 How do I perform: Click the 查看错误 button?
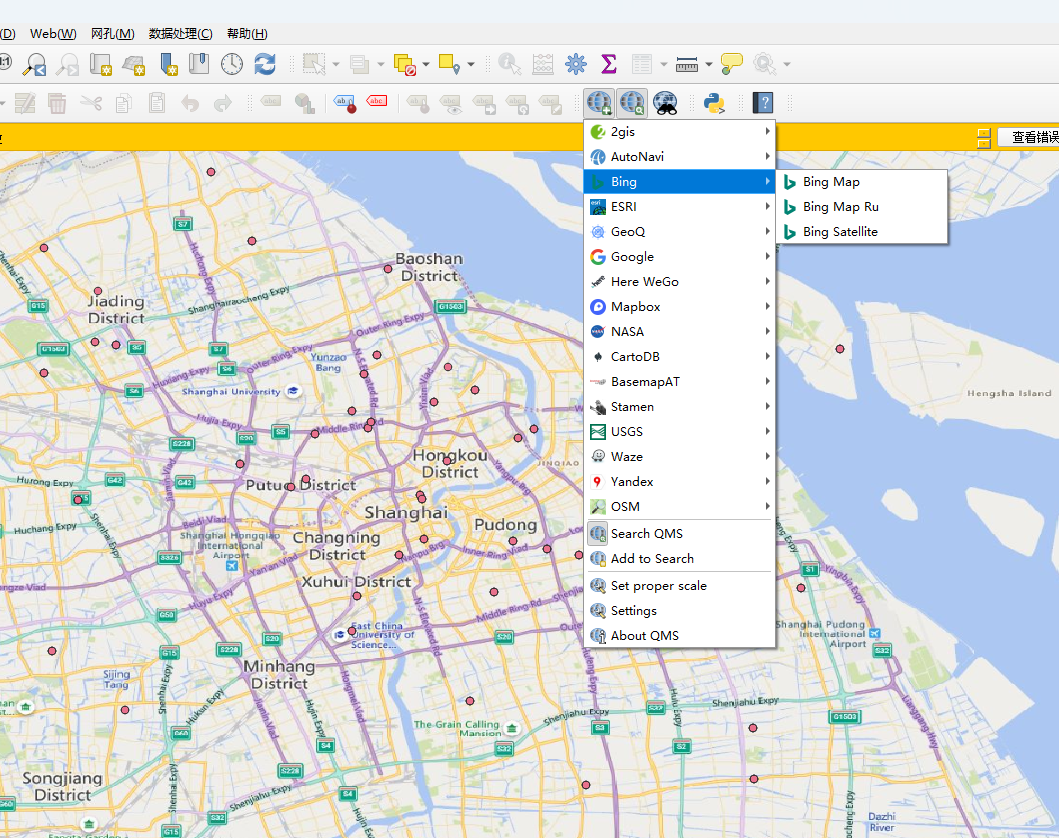click(1030, 138)
